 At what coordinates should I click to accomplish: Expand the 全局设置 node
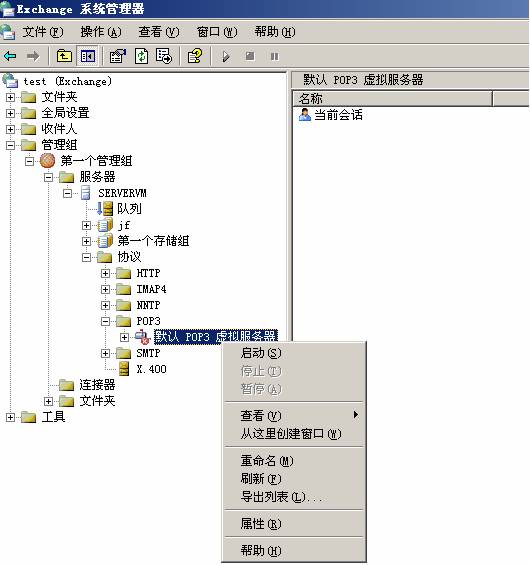pos(10,113)
